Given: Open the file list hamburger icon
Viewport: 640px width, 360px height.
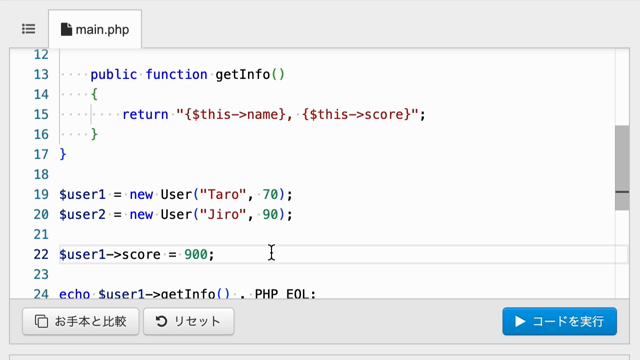Looking at the screenshot, I should click(x=29, y=29).
